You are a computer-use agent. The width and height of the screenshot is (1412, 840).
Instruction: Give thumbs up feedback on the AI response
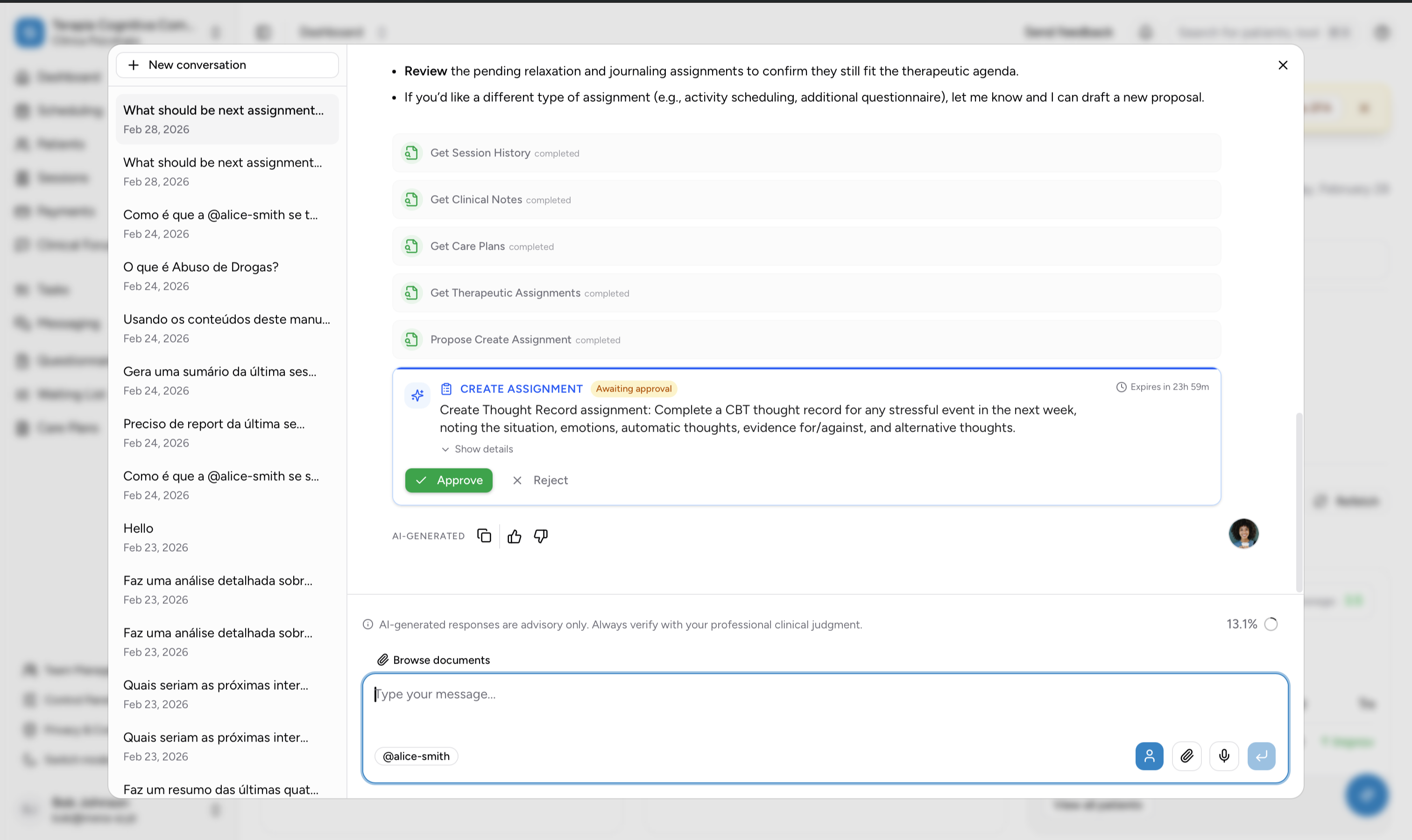coord(514,535)
